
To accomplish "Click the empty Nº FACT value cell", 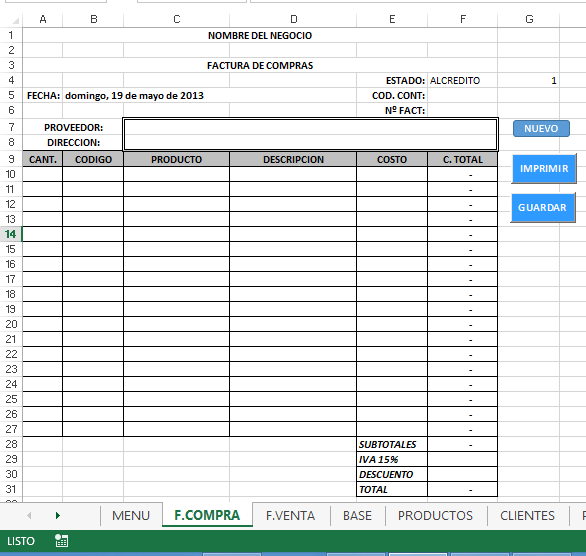I will click(463, 111).
